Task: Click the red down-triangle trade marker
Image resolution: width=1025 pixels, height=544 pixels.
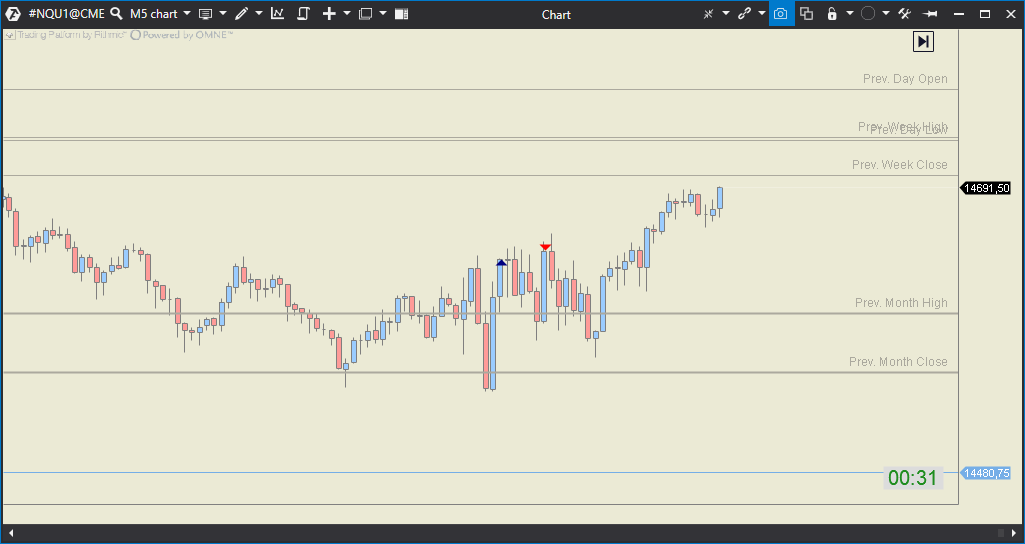Action: point(545,246)
